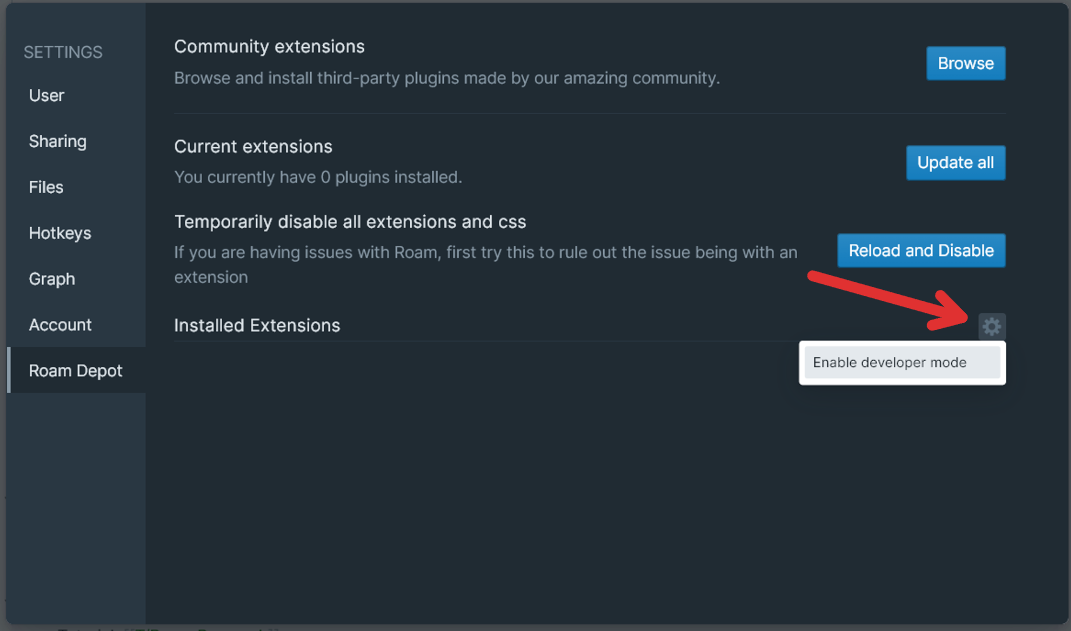Screen dimensions: 1071x631
Task: Click the SETTINGS sidebar header
Action: coord(63,52)
